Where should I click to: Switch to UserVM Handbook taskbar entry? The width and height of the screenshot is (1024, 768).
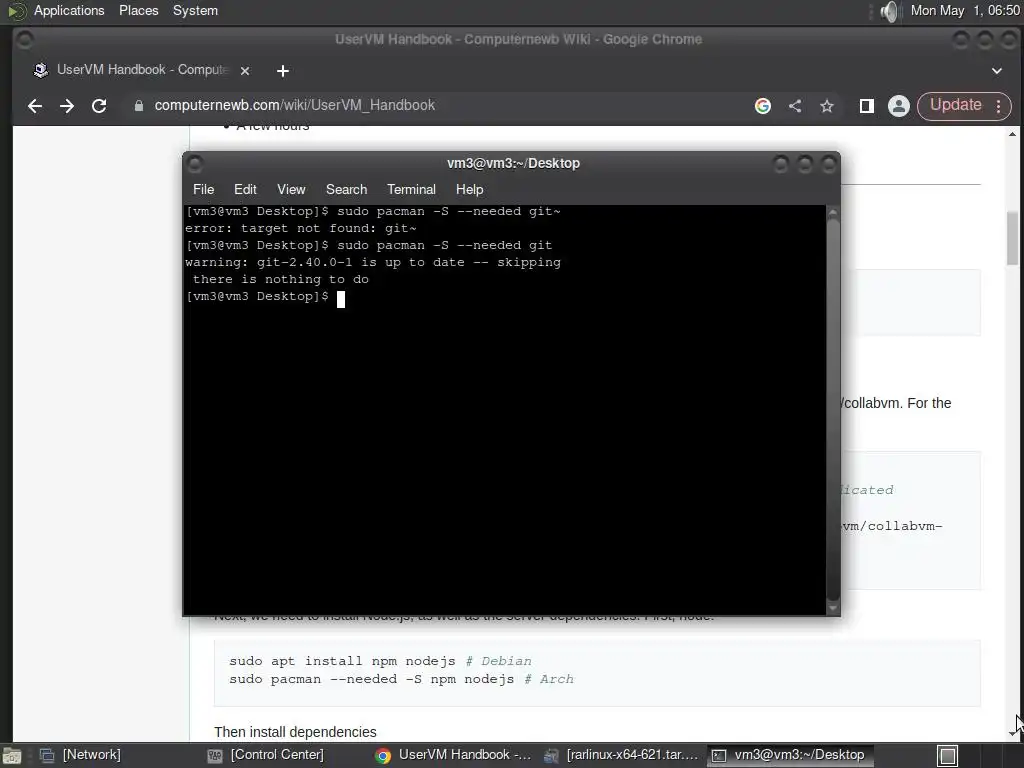(x=454, y=755)
